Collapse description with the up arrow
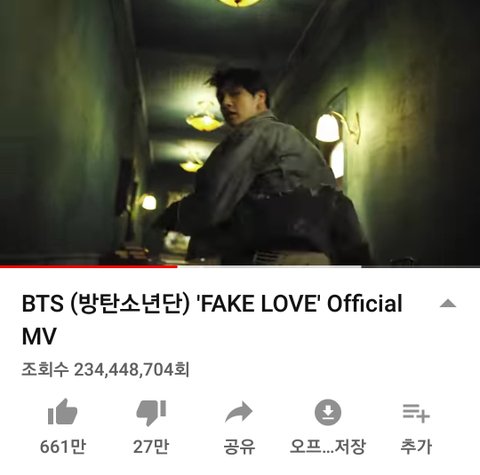 [x=448, y=303]
